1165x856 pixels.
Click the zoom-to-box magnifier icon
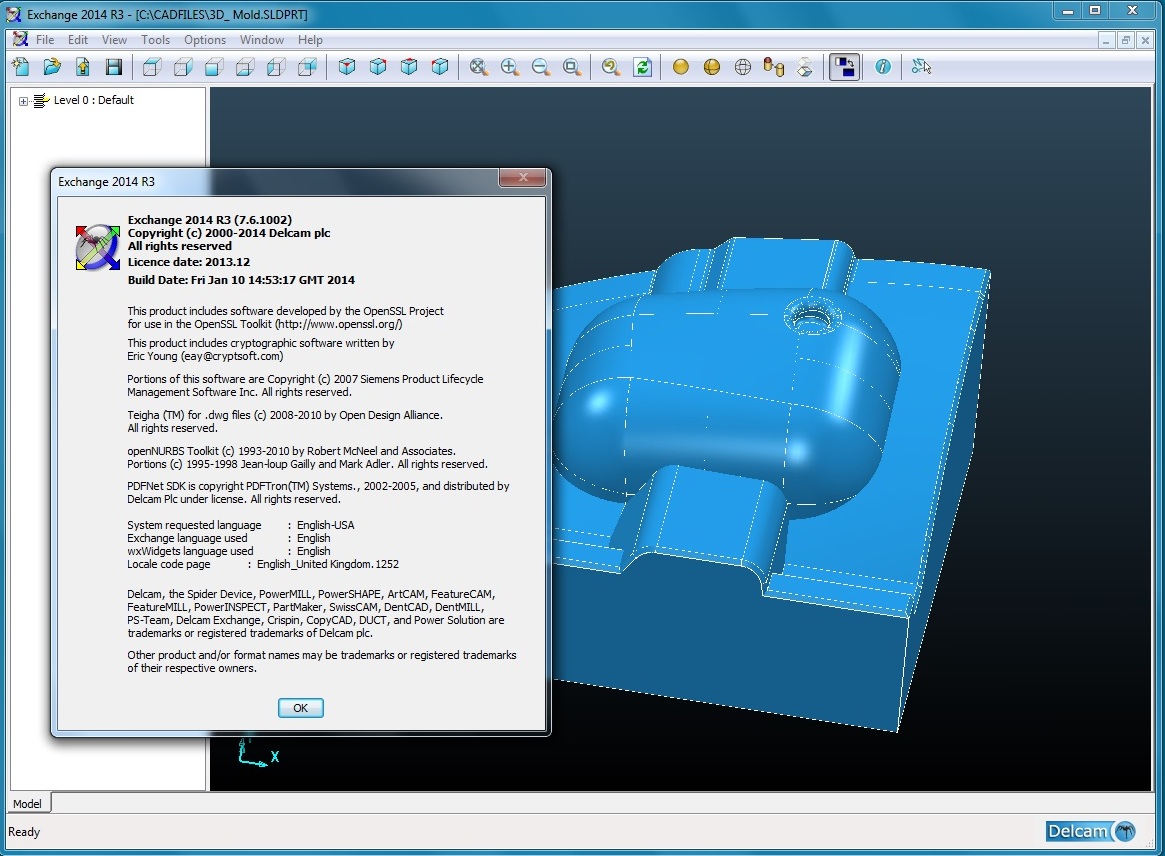coord(571,67)
